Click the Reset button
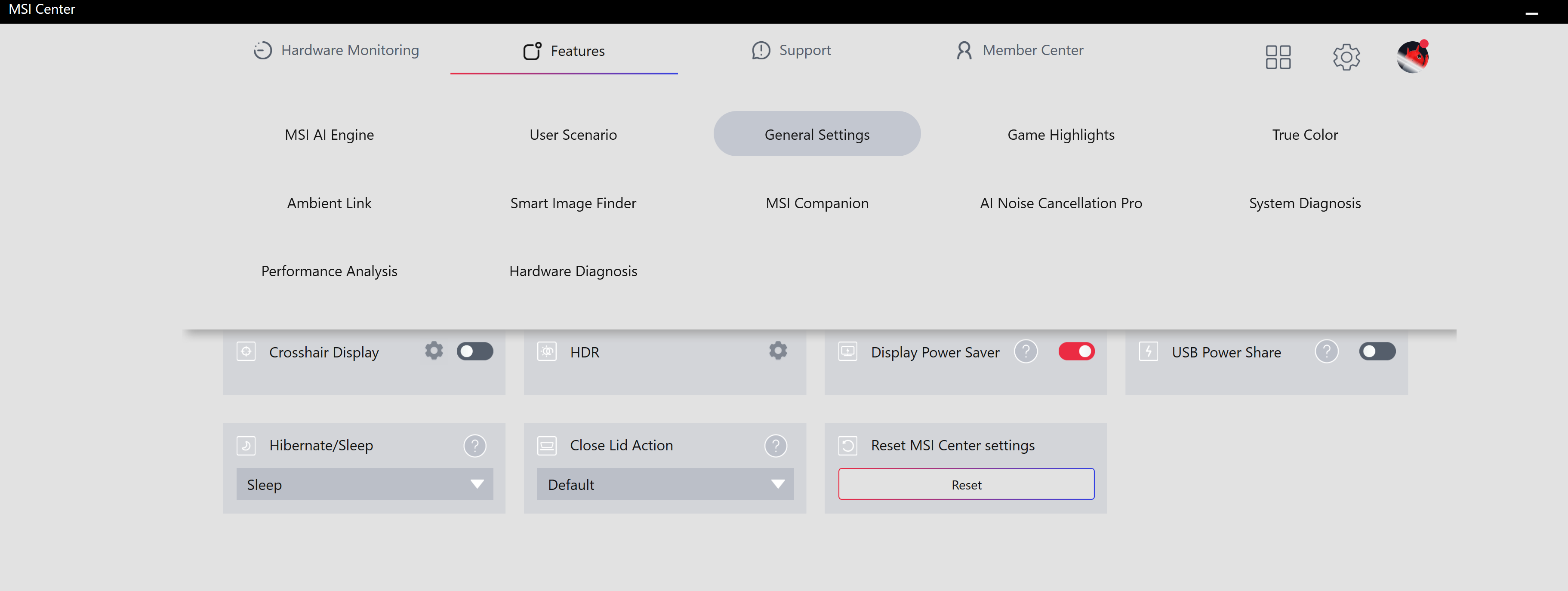The width and height of the screenshot is (1568, 591). [x=966, y=484]
